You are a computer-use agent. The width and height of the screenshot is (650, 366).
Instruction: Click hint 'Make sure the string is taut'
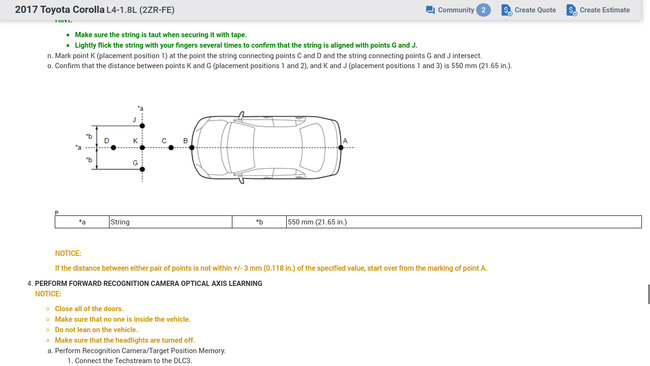[x=160, y=35]
